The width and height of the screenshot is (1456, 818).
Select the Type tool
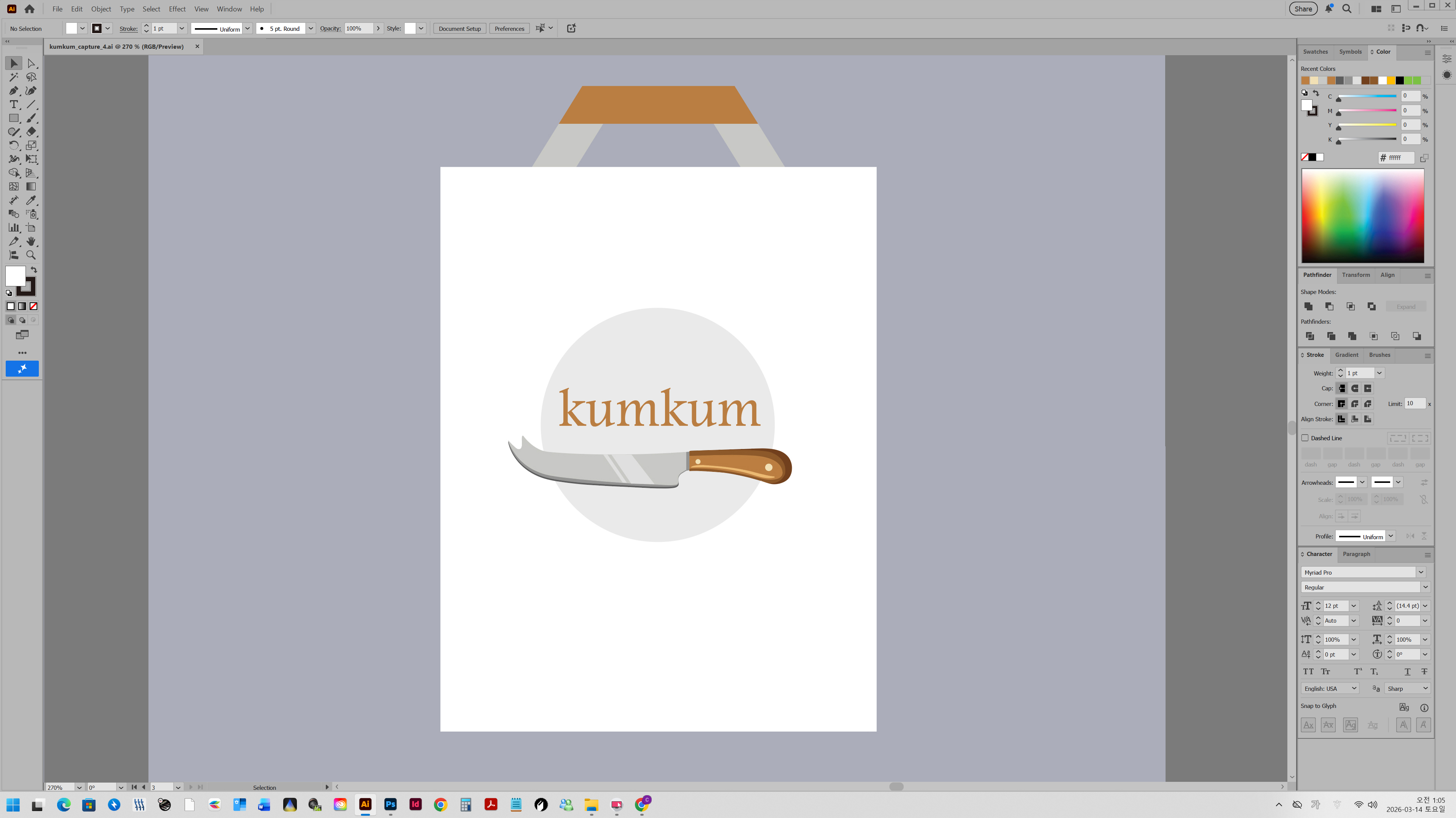(14, 105)
